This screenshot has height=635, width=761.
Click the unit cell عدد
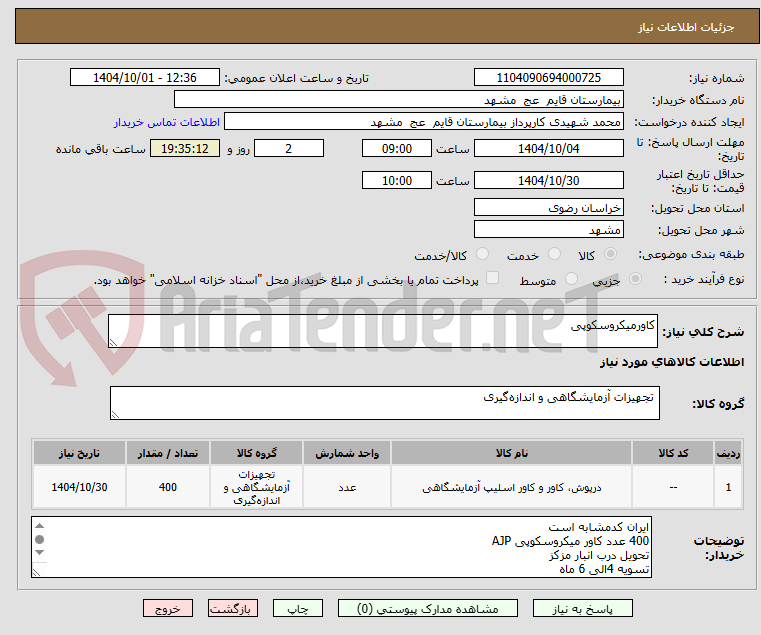347,487
